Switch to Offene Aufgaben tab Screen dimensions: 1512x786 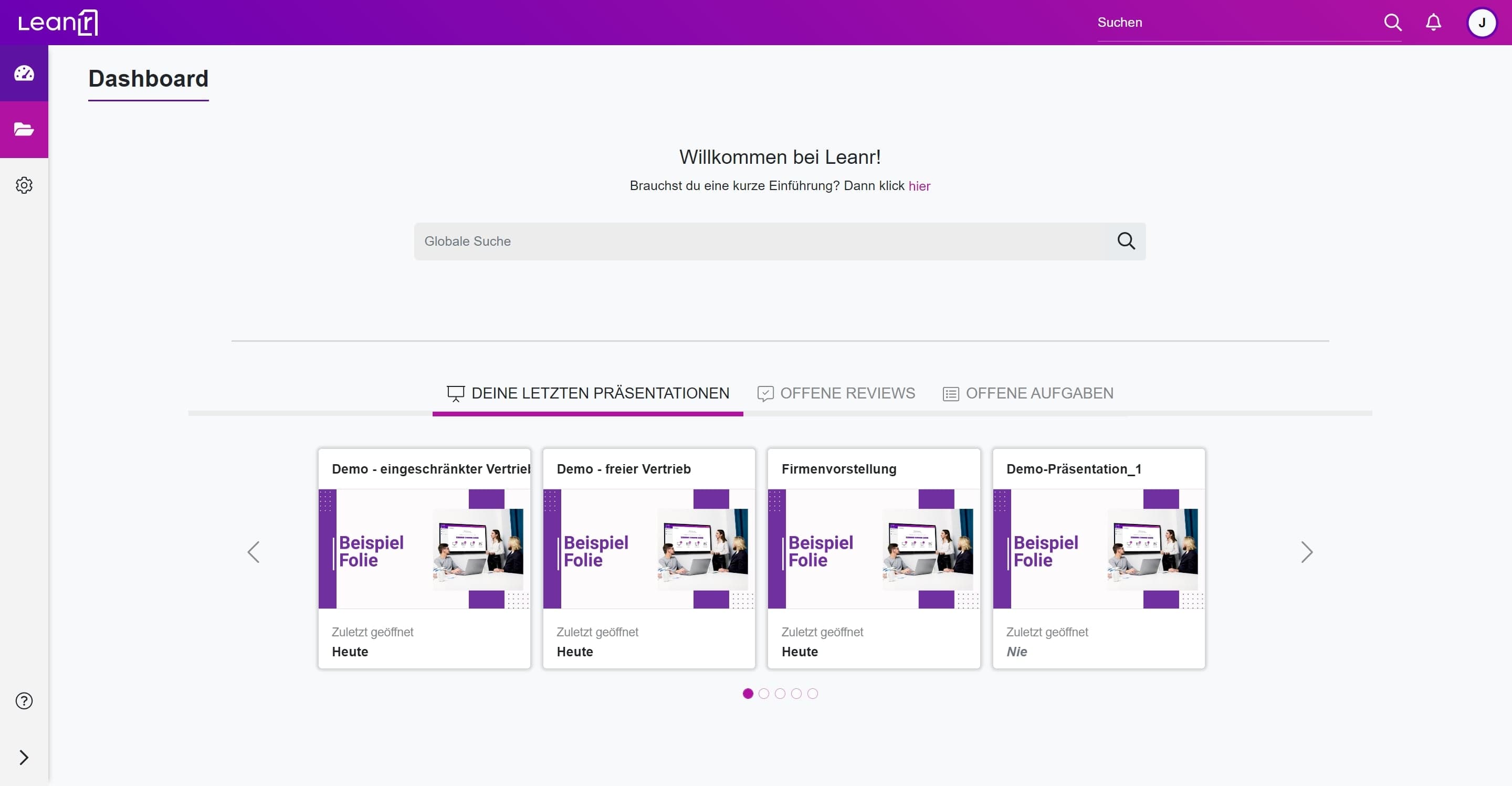[x=1028, y=393]
